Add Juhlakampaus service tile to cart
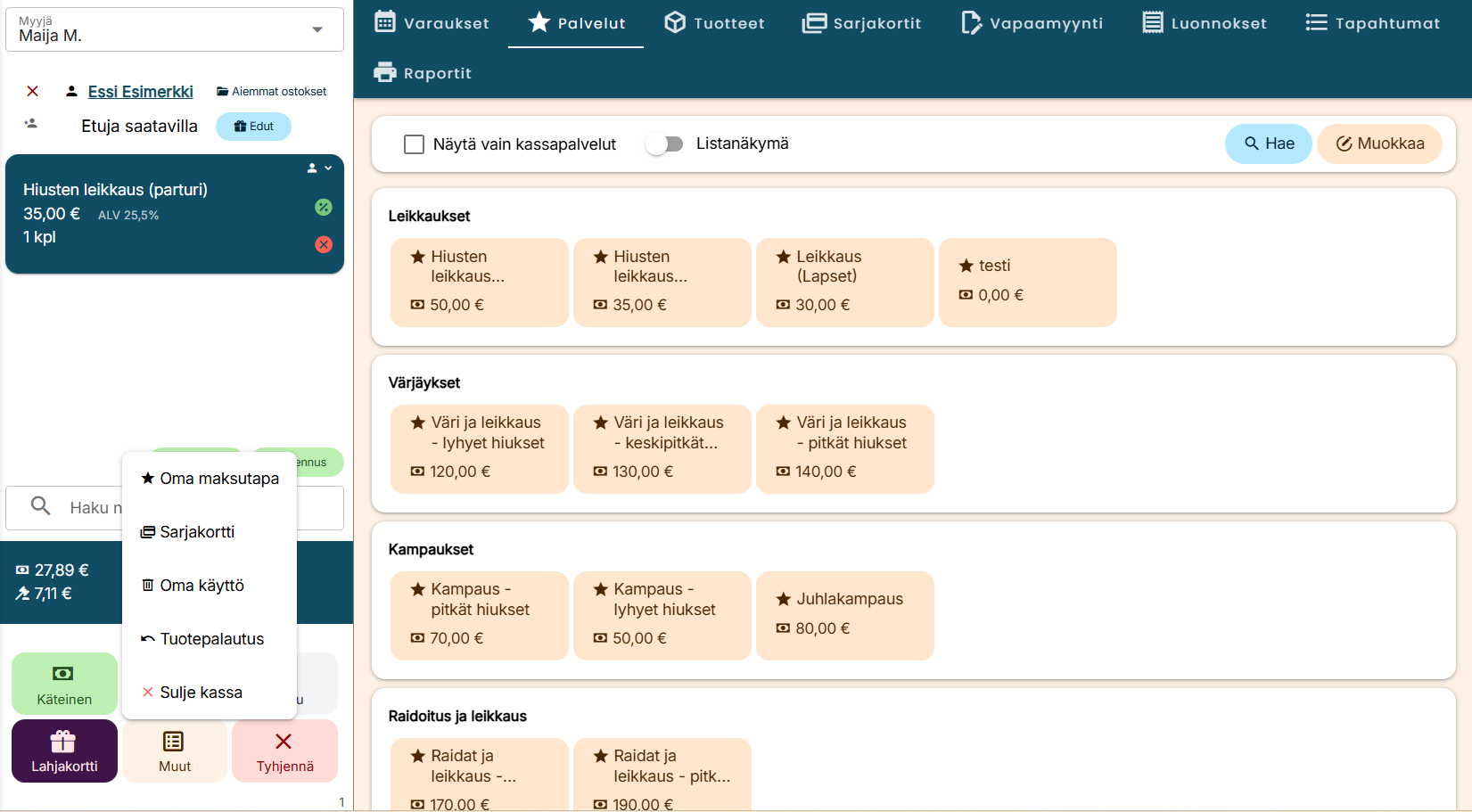The width and height of the screenshot is (1472, 812). pyautogui.click(x=844, y=615)
